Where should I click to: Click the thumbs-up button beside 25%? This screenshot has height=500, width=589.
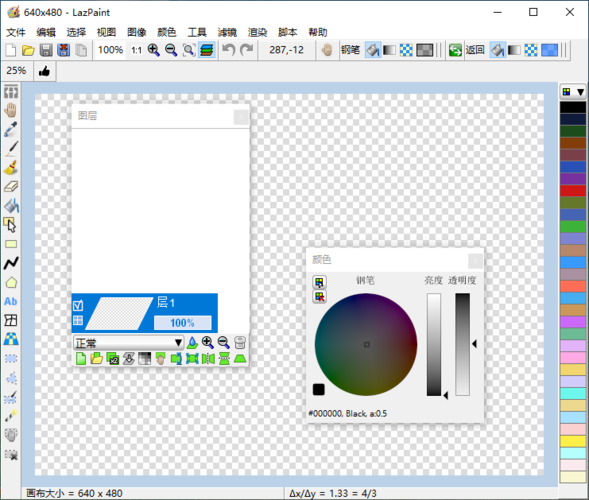click(44, 71)
